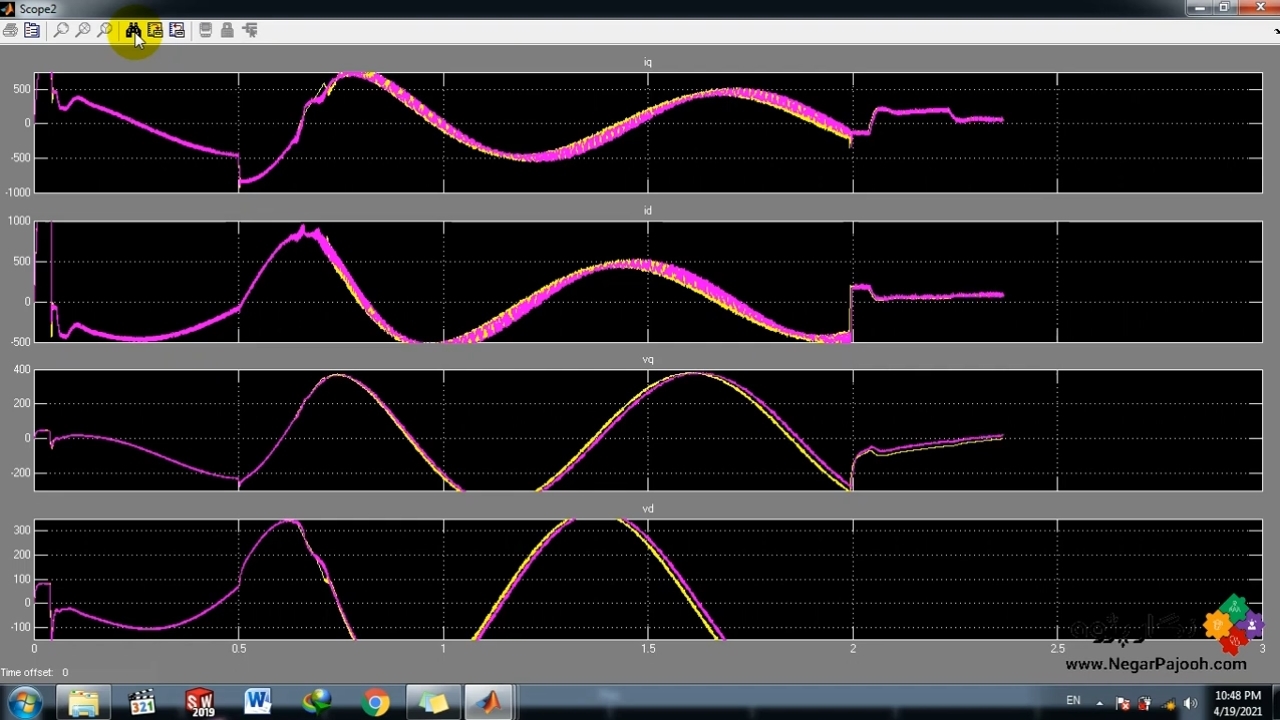Viewport: 1280px width, 720px height.
Task: Select the Zoom tool magnifier
Action: click(61, 31)
